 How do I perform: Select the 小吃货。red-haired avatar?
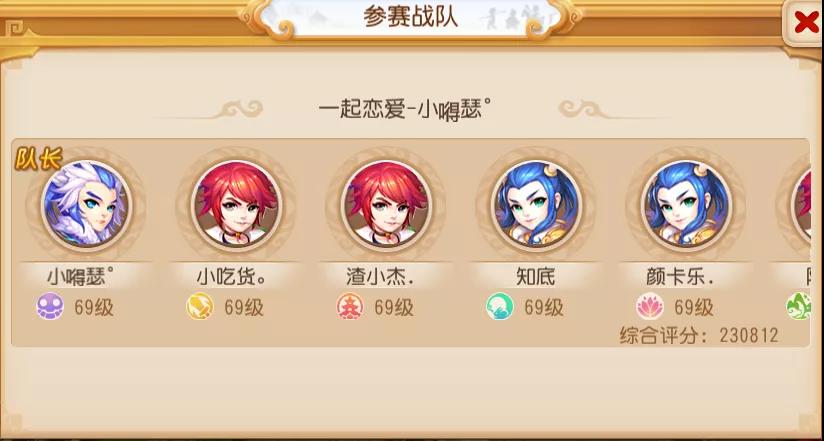[236, 205]
